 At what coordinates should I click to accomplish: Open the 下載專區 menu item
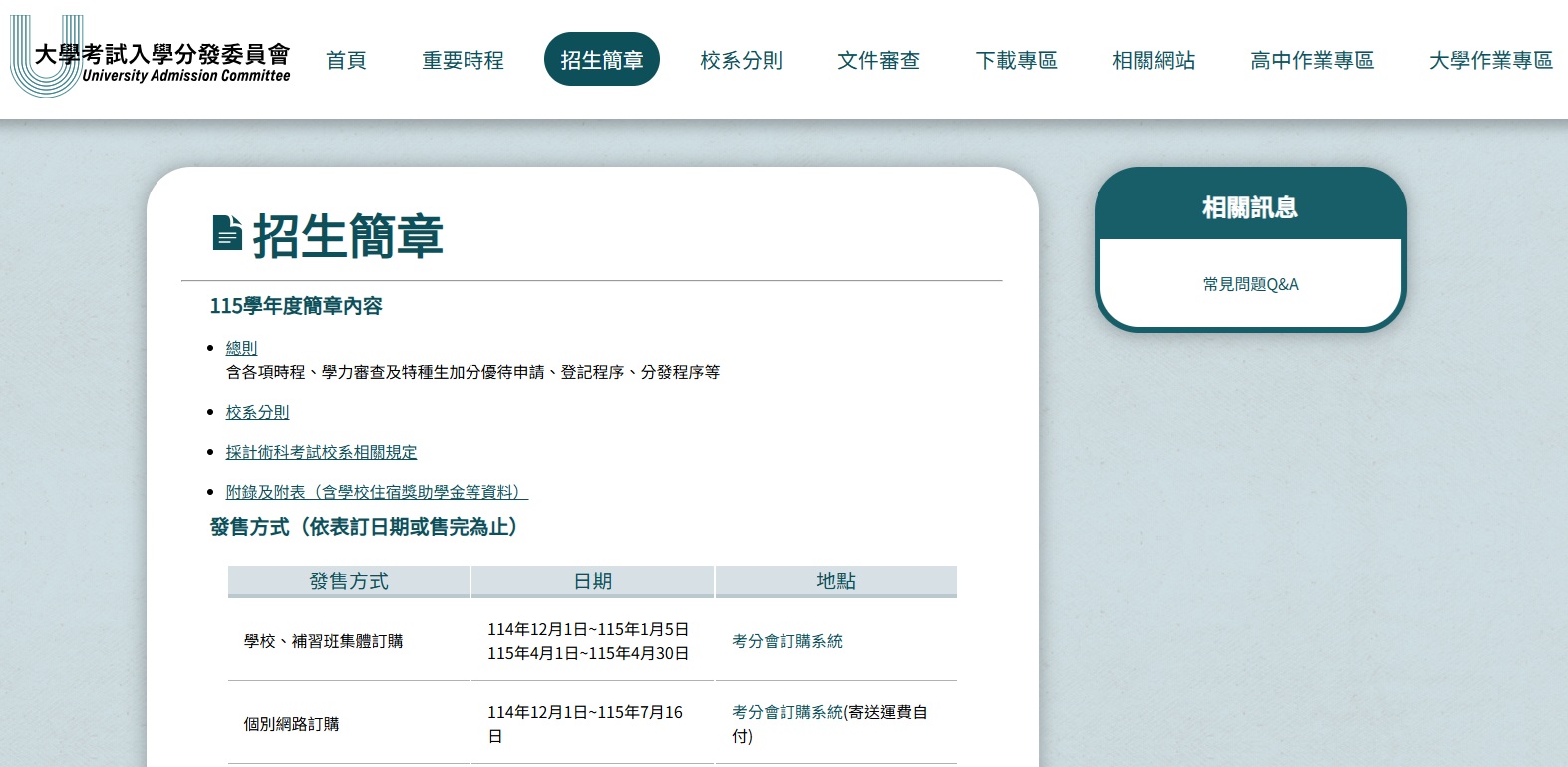pyautogui.click(x=1016, y=61)
